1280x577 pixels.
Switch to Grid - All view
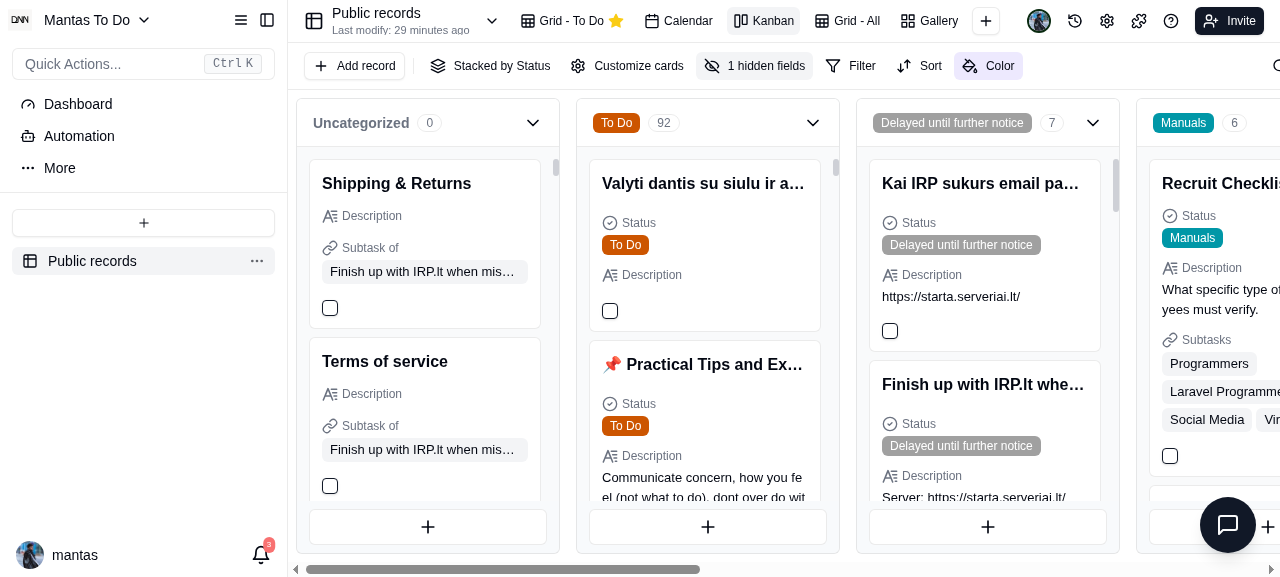click(847, 21)
